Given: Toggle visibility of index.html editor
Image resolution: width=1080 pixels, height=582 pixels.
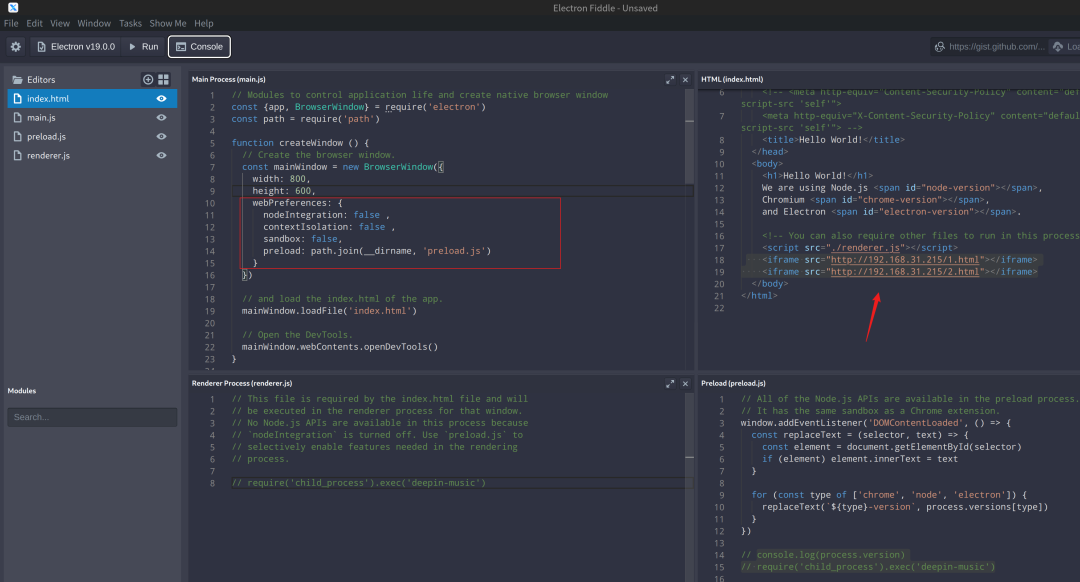Looking at the screenshot, I should pos(161,99).
